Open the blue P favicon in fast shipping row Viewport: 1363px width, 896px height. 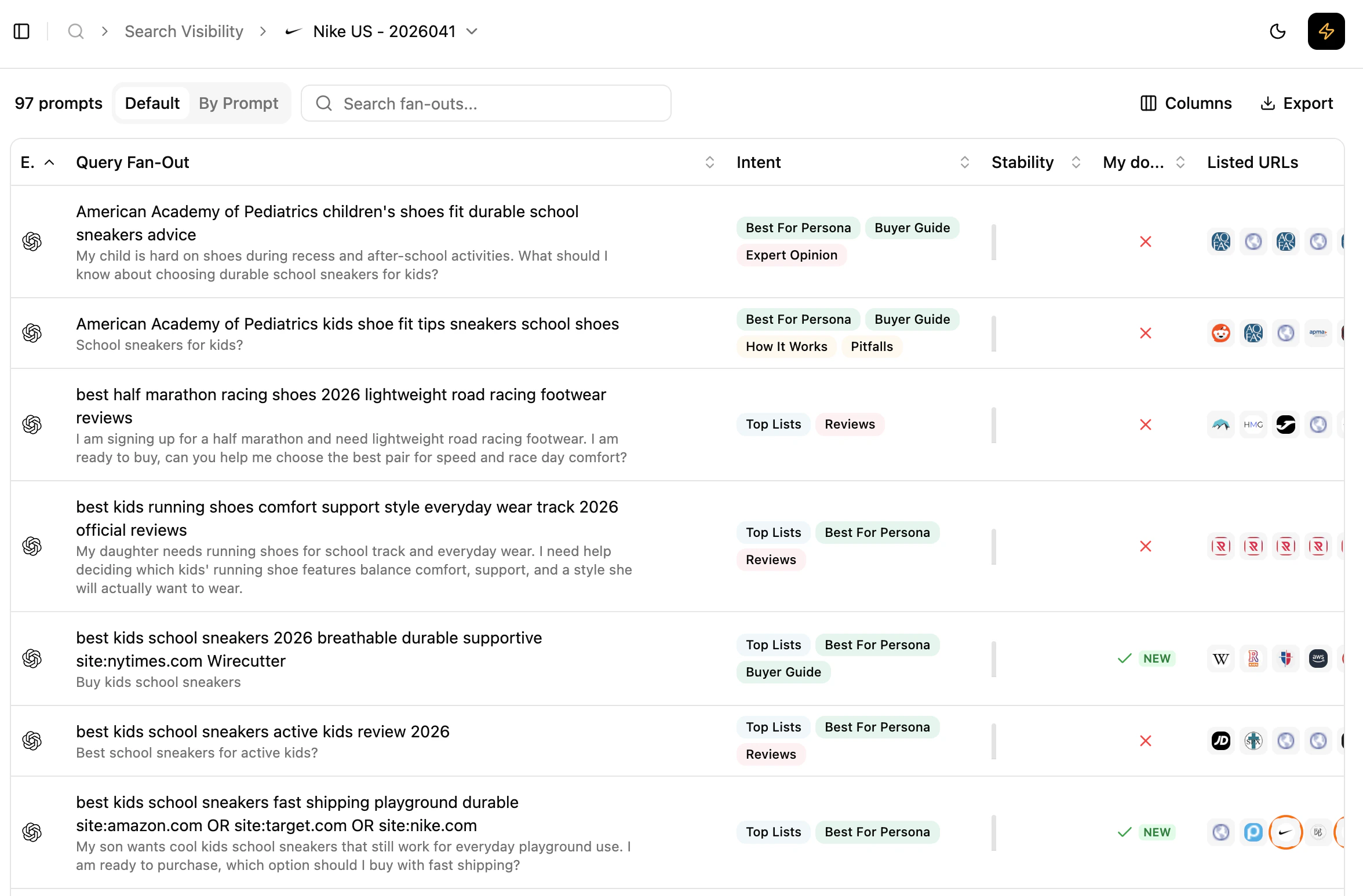(x=1253, y=832)
